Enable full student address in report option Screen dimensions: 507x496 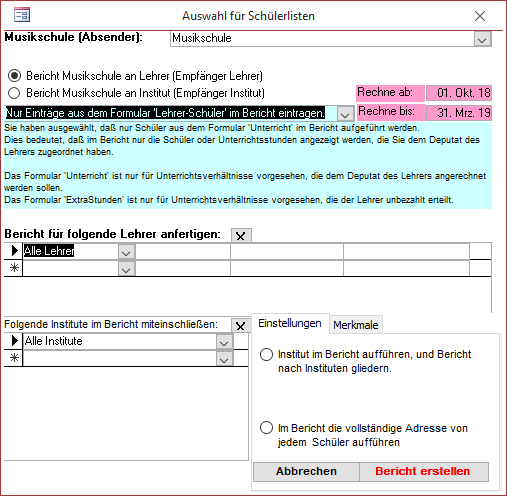266,428
